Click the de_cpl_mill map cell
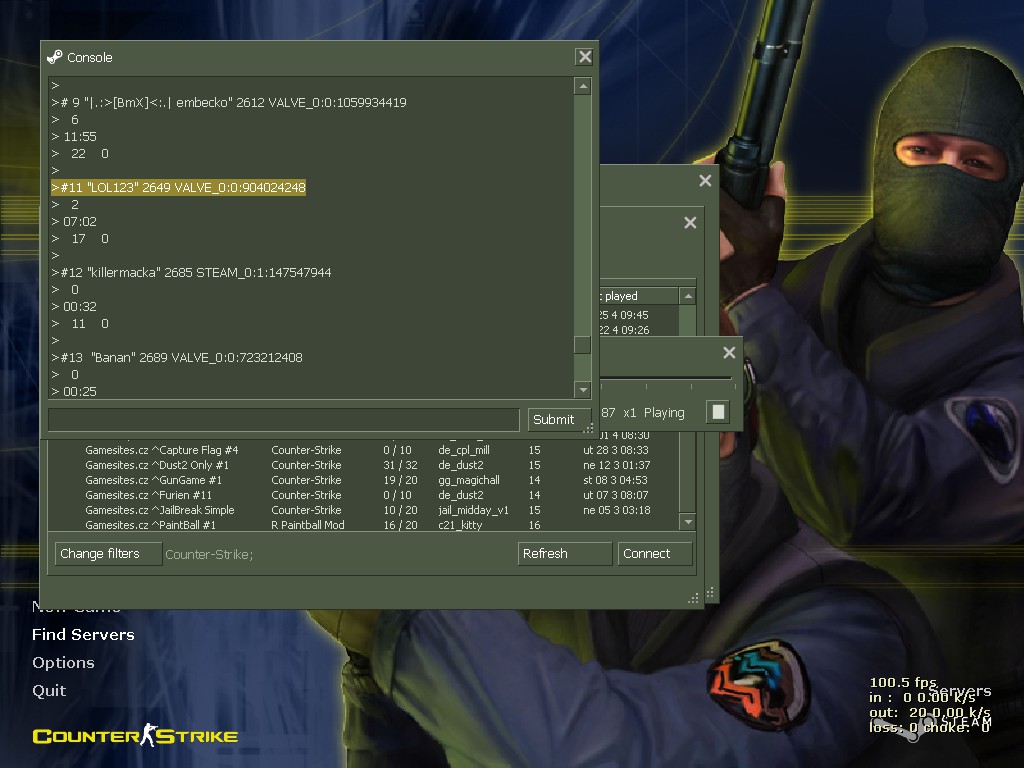The width and height of the screenshot is (1024, 768). 464,450
